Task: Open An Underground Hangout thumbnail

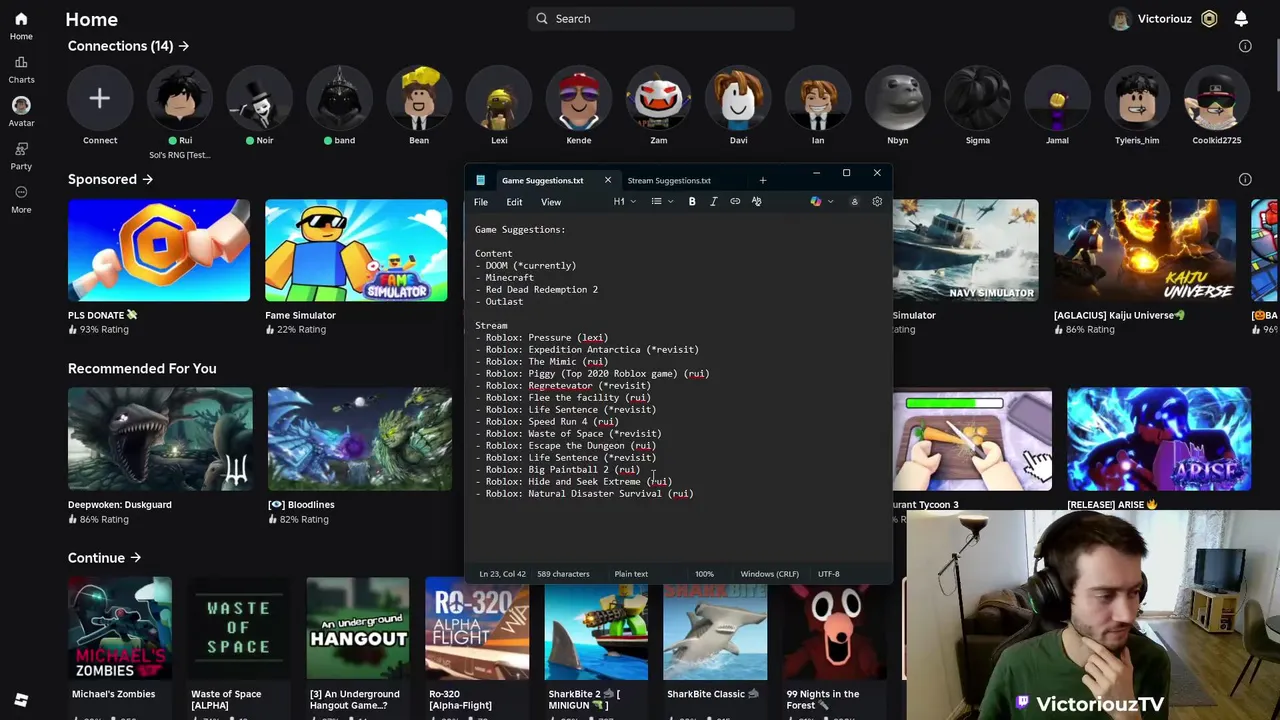Action: [358, 628]
